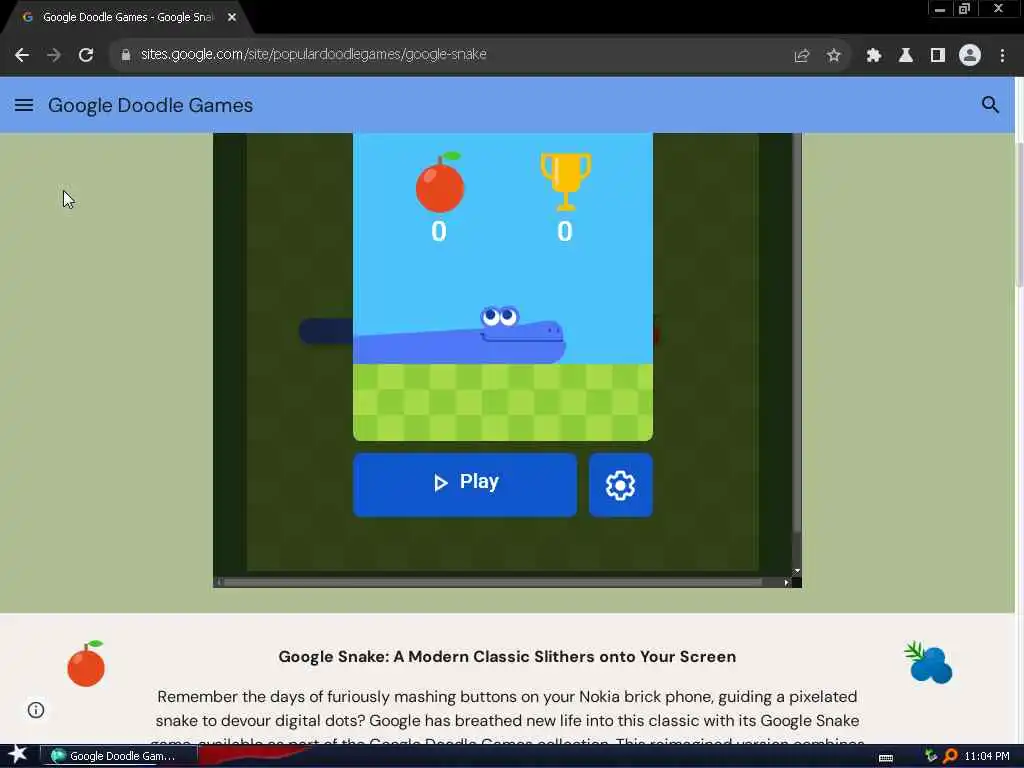Click the info circle icon at bottom left
Screen dimensions: 1024x768
click(36, 710)
